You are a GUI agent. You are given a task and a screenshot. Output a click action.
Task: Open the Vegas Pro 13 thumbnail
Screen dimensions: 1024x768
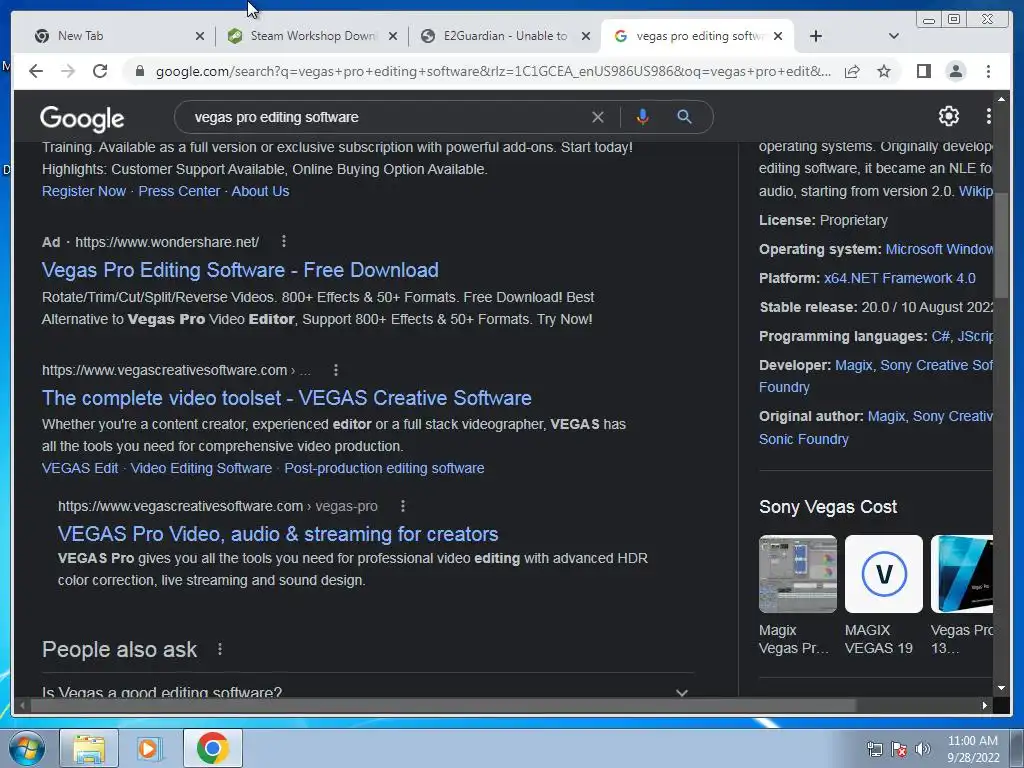pos(962,574)
